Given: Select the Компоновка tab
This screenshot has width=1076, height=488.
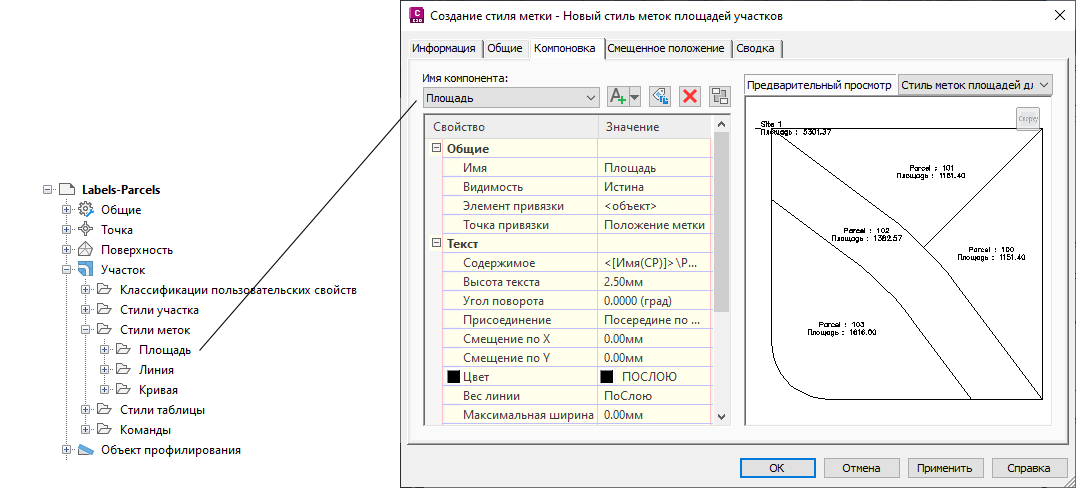Looking at the screenshot, I should pyautogui.click(x=565, y=47).
